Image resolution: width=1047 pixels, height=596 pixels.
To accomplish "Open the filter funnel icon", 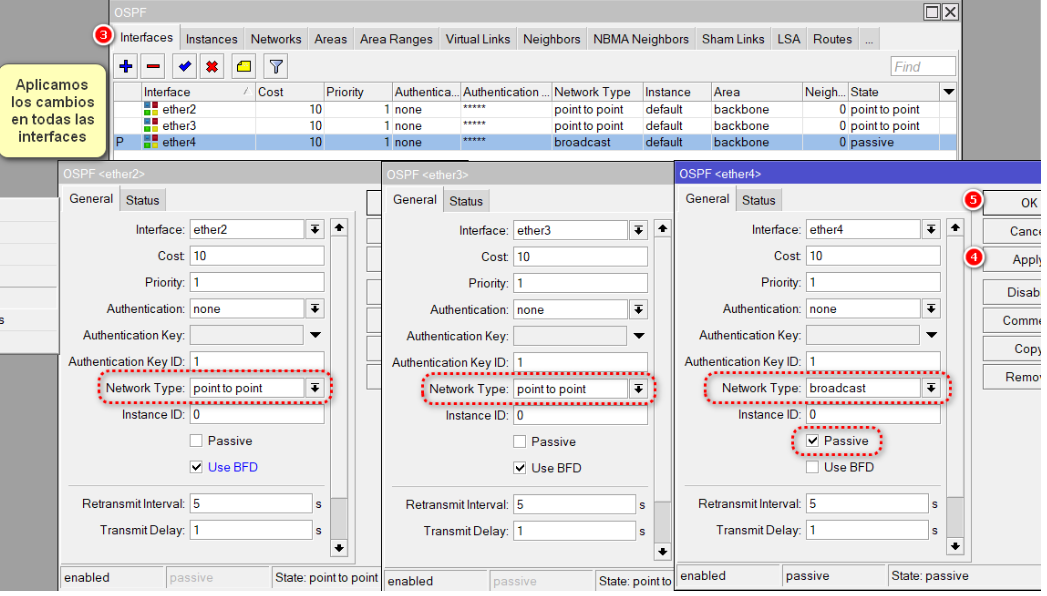I will click(276, 67).
